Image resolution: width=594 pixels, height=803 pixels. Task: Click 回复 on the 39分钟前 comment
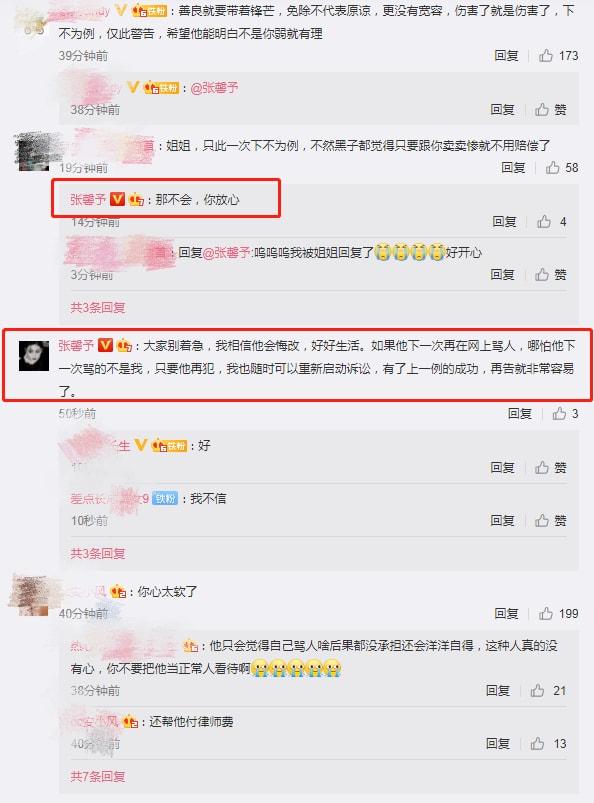point(506,55)
